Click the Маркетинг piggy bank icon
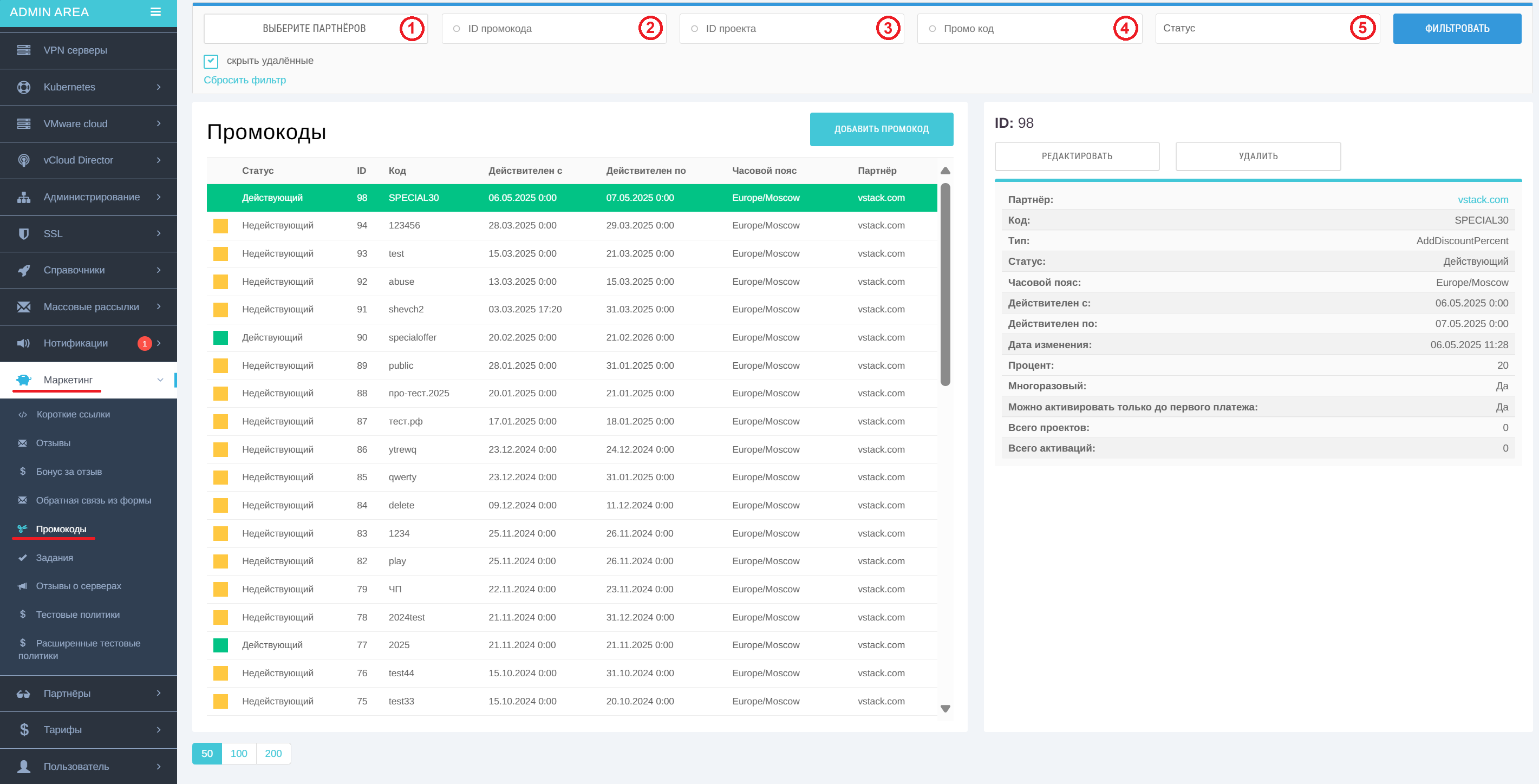Viewport: 1539px width, 784px height. click(24, 380)
